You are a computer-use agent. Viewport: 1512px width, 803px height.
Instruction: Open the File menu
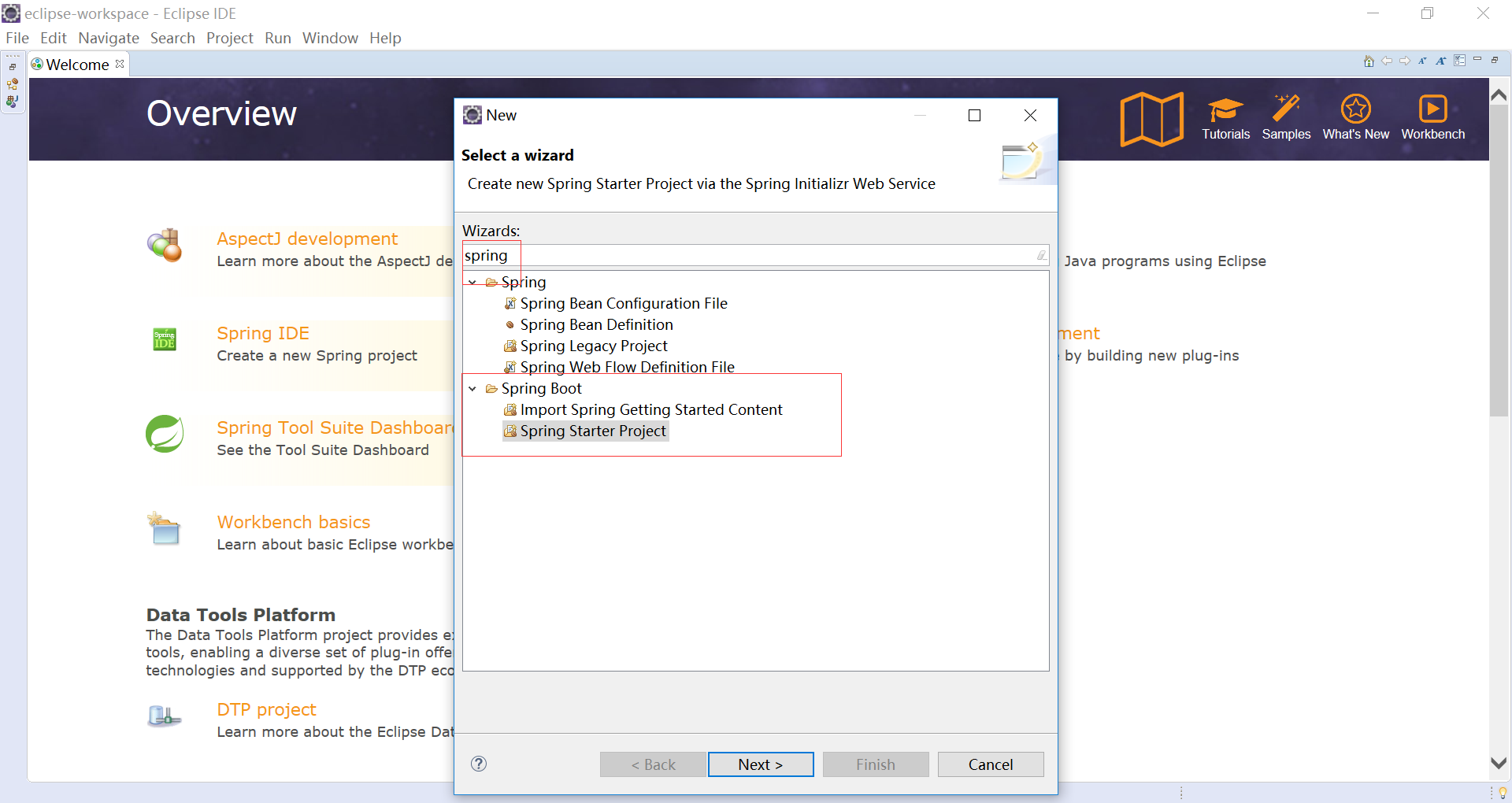[x=17, y=38]
